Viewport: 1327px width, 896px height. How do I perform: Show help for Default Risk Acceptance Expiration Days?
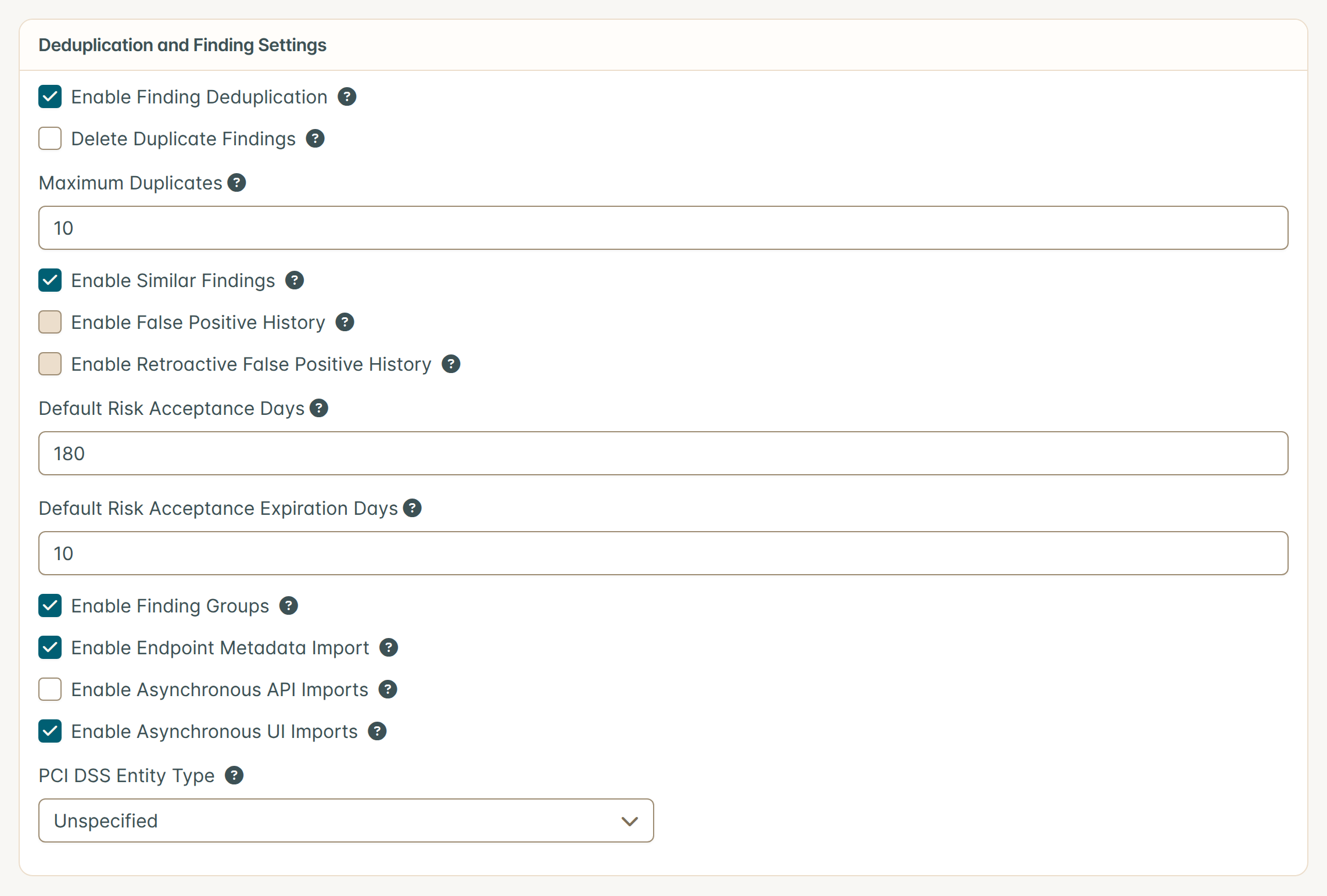[x=412, y=508]
